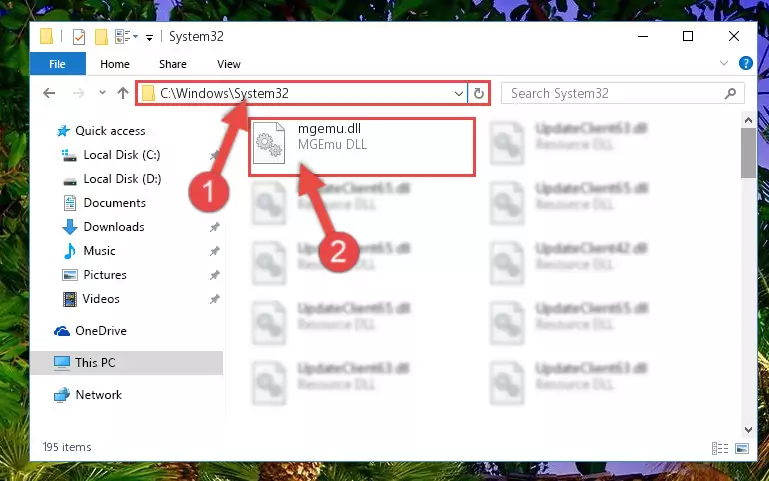This screenshot has height=481, width=769.
Task: Click the pin icon beside Downloads
Action: point(214,227)
